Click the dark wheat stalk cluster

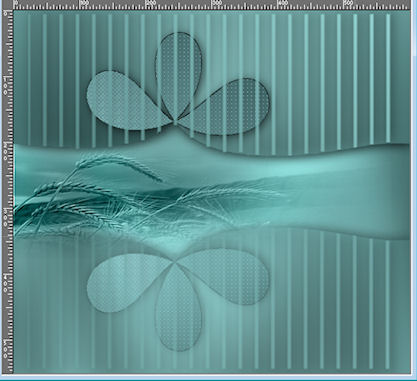tap(50, 213)
